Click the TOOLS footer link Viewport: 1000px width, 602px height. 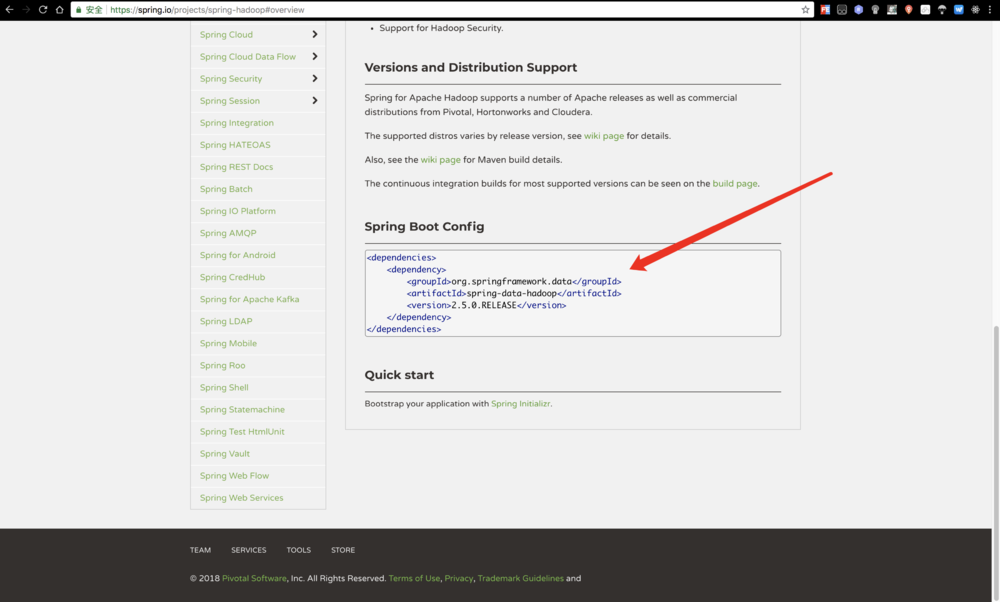coord(298,550)
